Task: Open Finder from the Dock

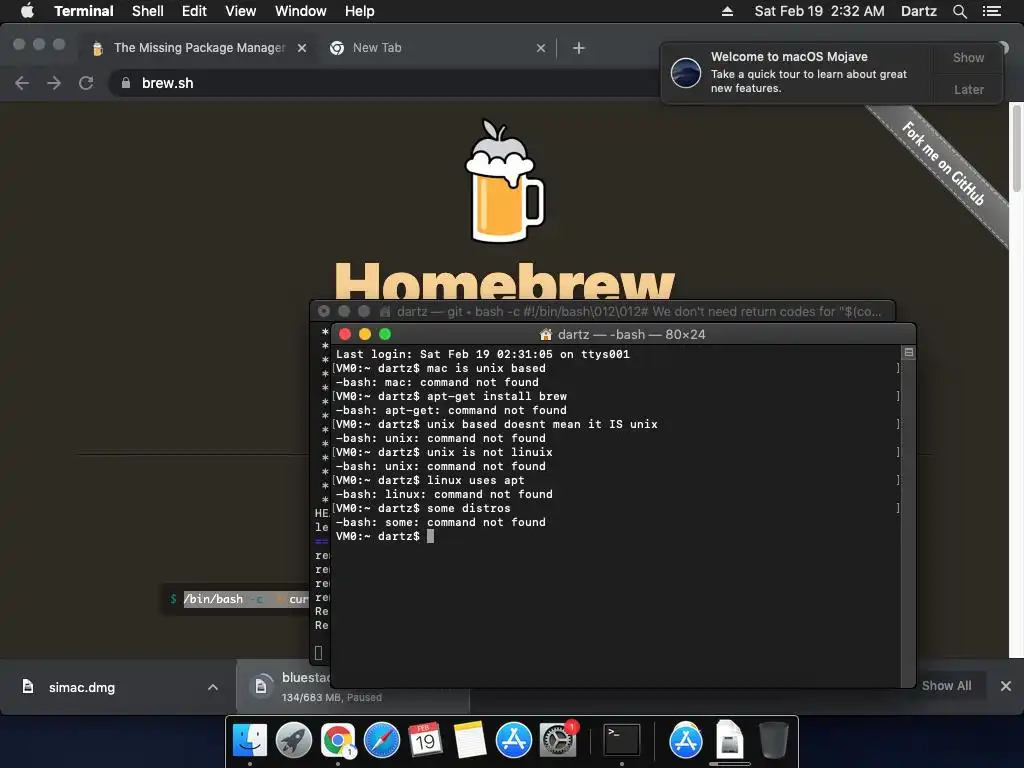Action: 250,741
